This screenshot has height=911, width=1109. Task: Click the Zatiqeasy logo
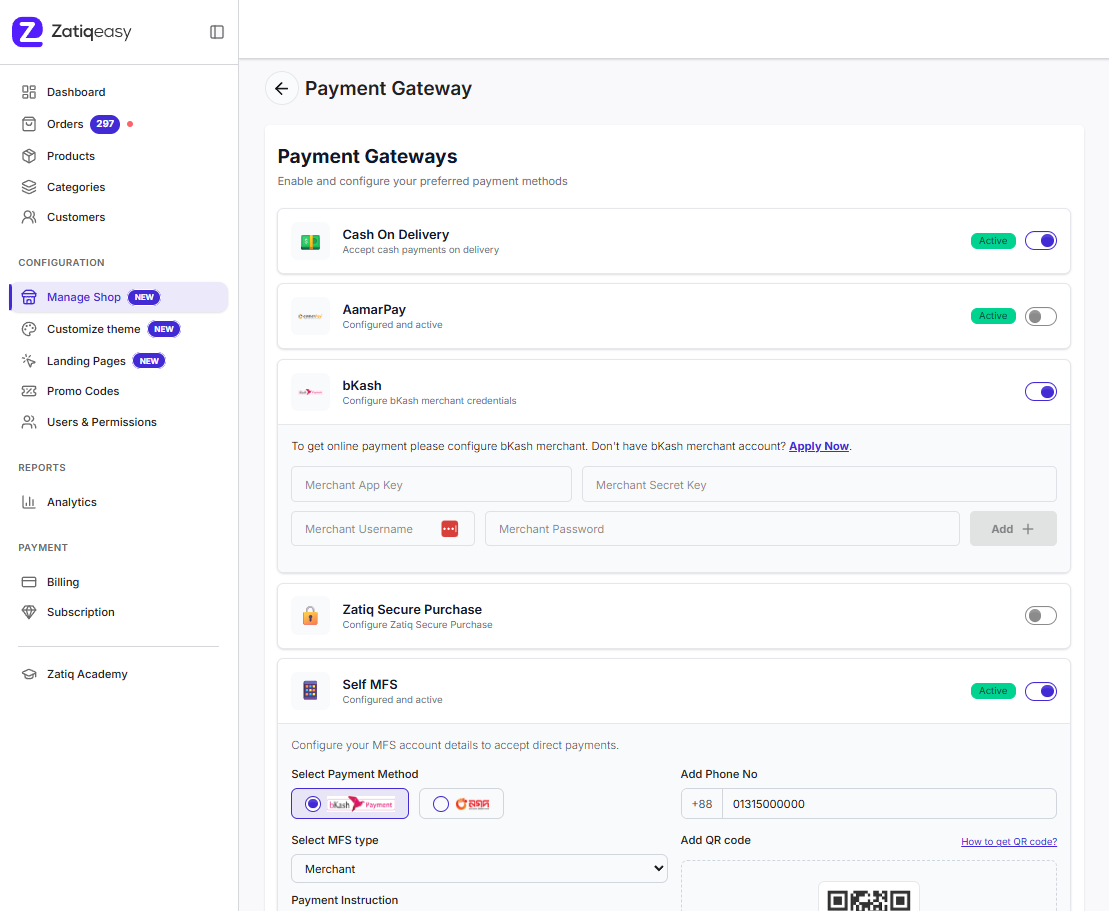[71, 31]
